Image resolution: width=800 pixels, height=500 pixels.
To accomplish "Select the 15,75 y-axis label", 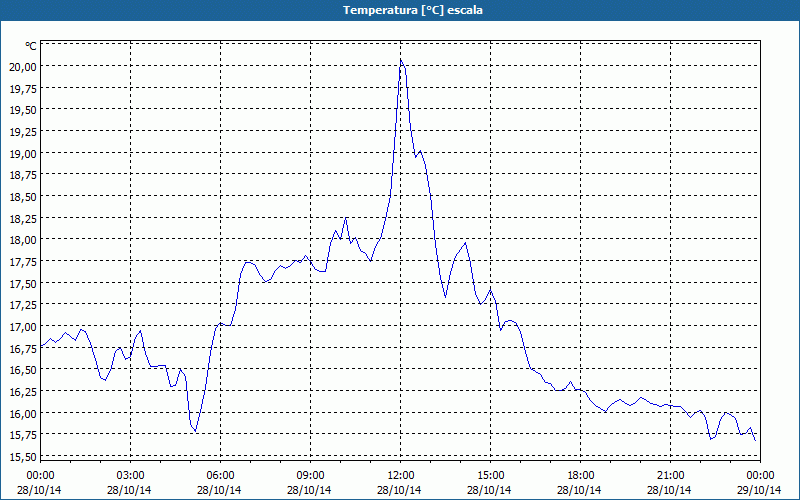I will click(x=23, y=435).
